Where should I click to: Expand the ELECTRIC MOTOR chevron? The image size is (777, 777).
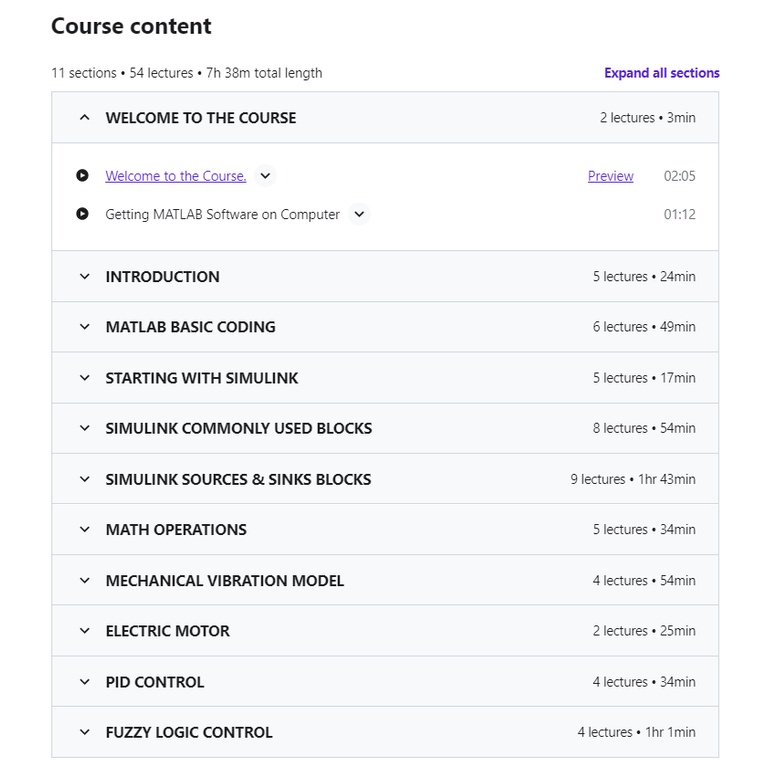pos(85,631)
